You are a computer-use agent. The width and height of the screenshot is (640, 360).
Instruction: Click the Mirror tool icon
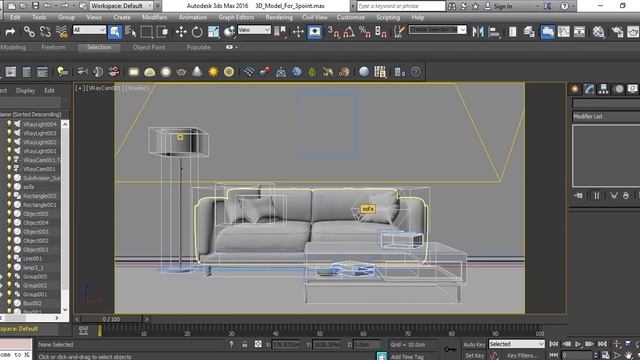[x=478, y=31]
